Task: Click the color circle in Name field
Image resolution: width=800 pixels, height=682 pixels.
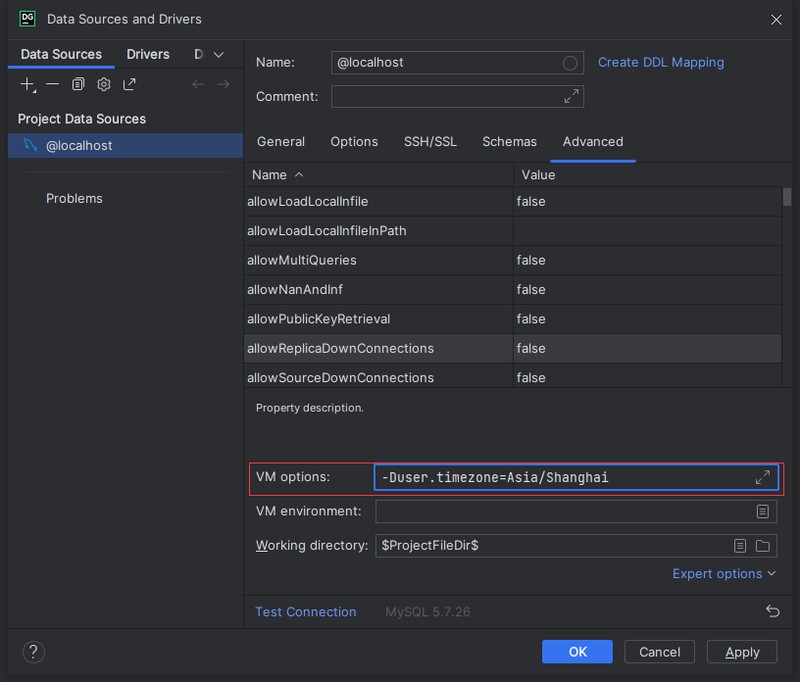Action: (570, 63)
